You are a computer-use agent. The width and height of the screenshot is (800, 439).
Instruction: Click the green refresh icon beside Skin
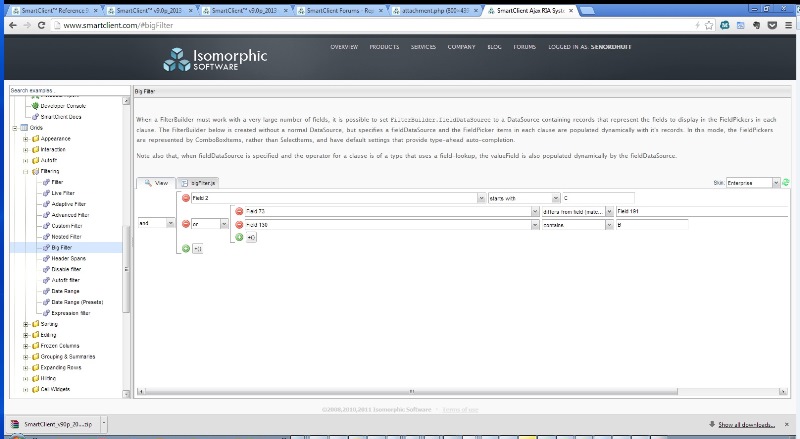click(x=785, y=183)
